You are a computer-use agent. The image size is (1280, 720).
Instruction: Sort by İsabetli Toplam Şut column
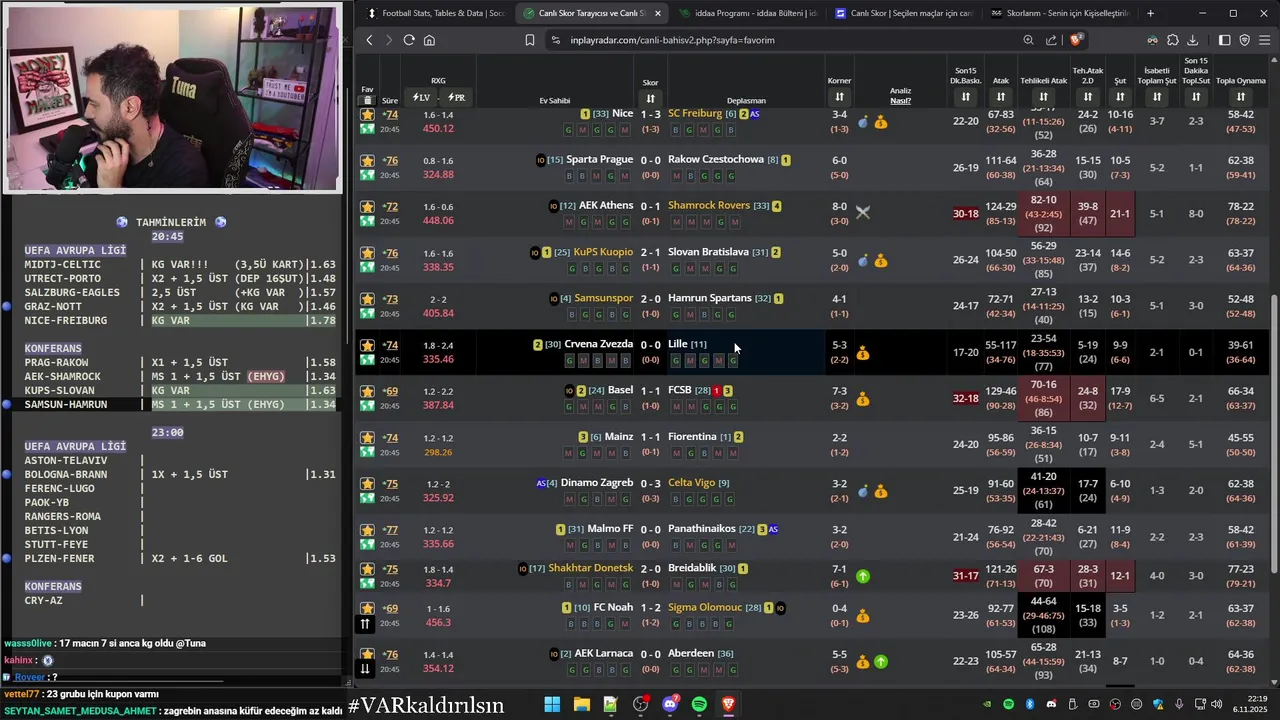[1157, 97]
